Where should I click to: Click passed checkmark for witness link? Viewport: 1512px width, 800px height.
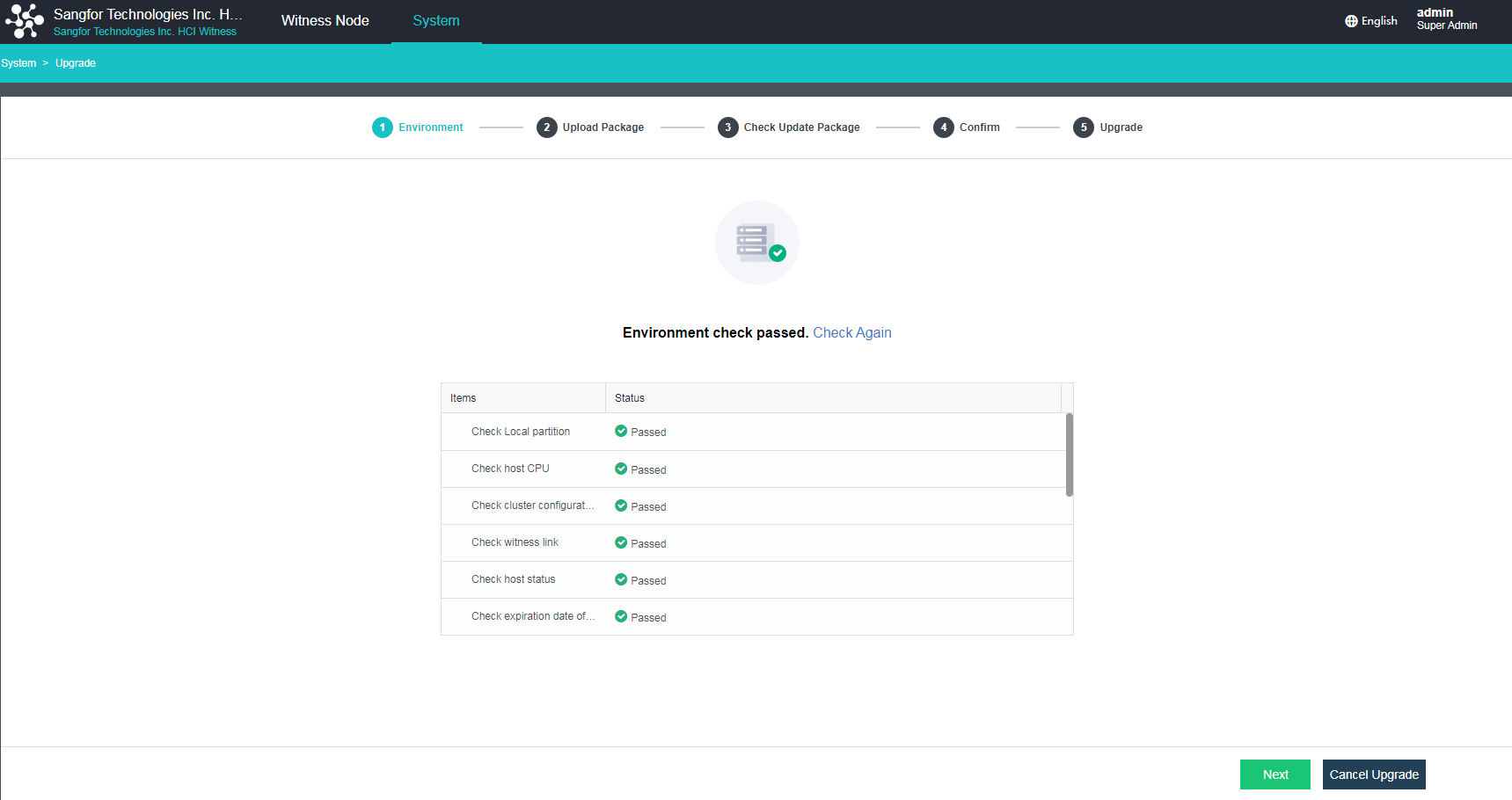click(621, 542)
